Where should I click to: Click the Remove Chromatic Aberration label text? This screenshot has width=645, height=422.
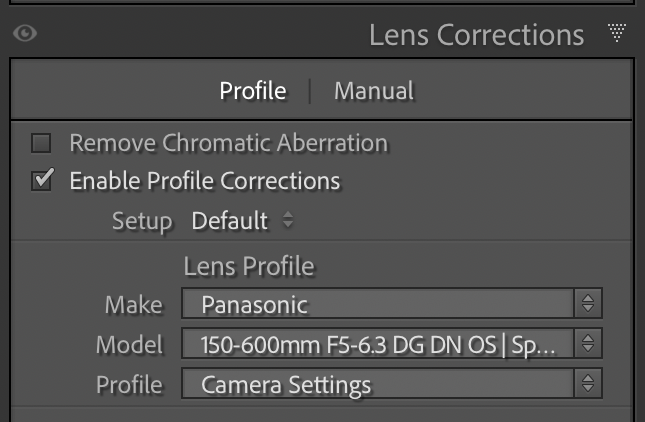228,143
